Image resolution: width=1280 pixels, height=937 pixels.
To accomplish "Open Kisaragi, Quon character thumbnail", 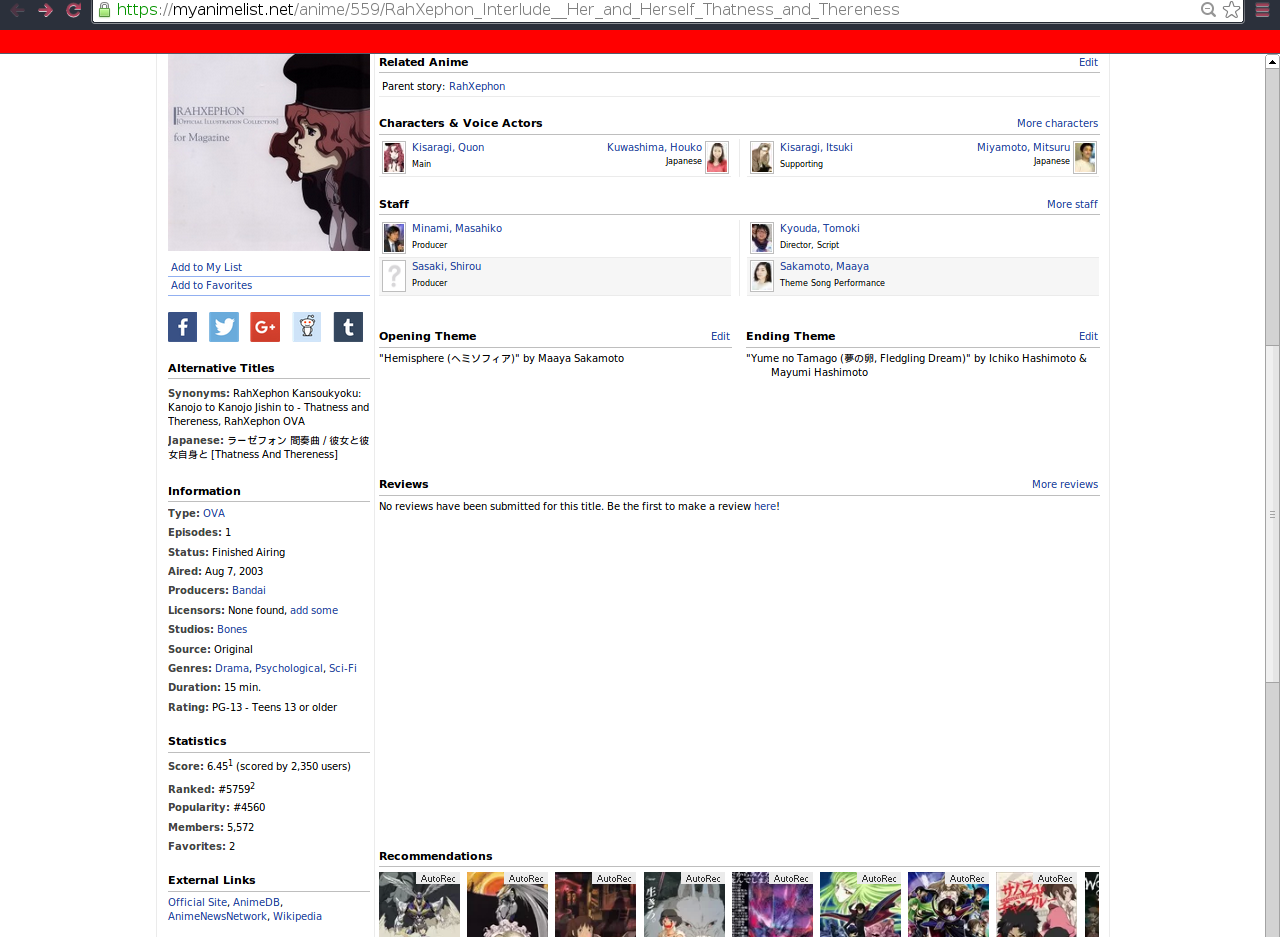I will point(394,157).
